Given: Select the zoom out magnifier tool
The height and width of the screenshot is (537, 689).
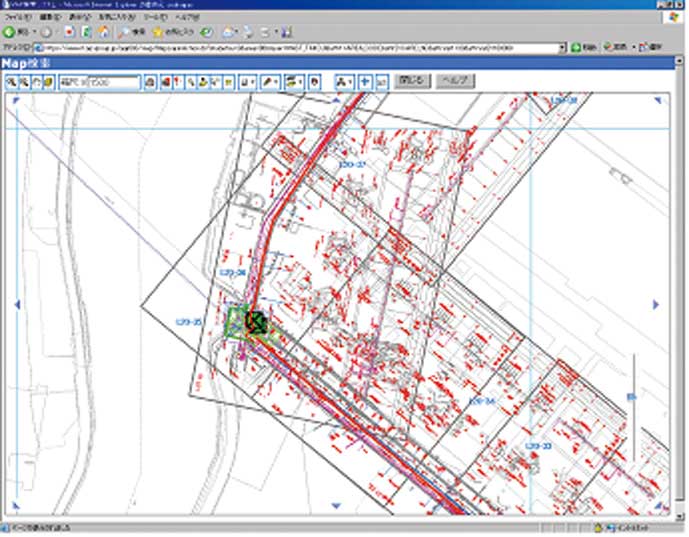Looking at the screenshot, I should pyautogui.click(x=23, y=82).
